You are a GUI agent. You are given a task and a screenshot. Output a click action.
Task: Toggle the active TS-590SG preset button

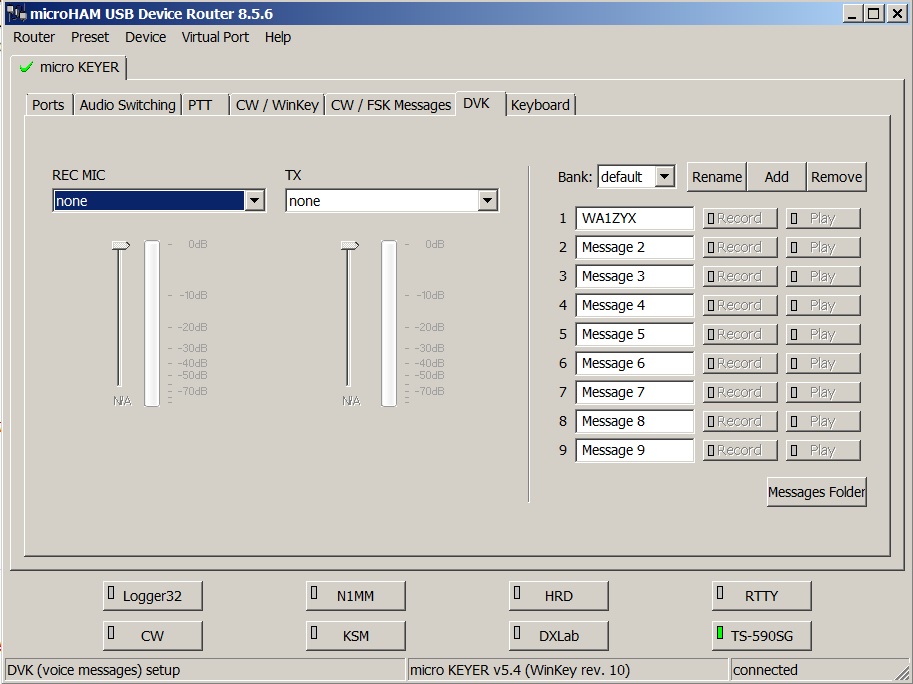point(761,636)
